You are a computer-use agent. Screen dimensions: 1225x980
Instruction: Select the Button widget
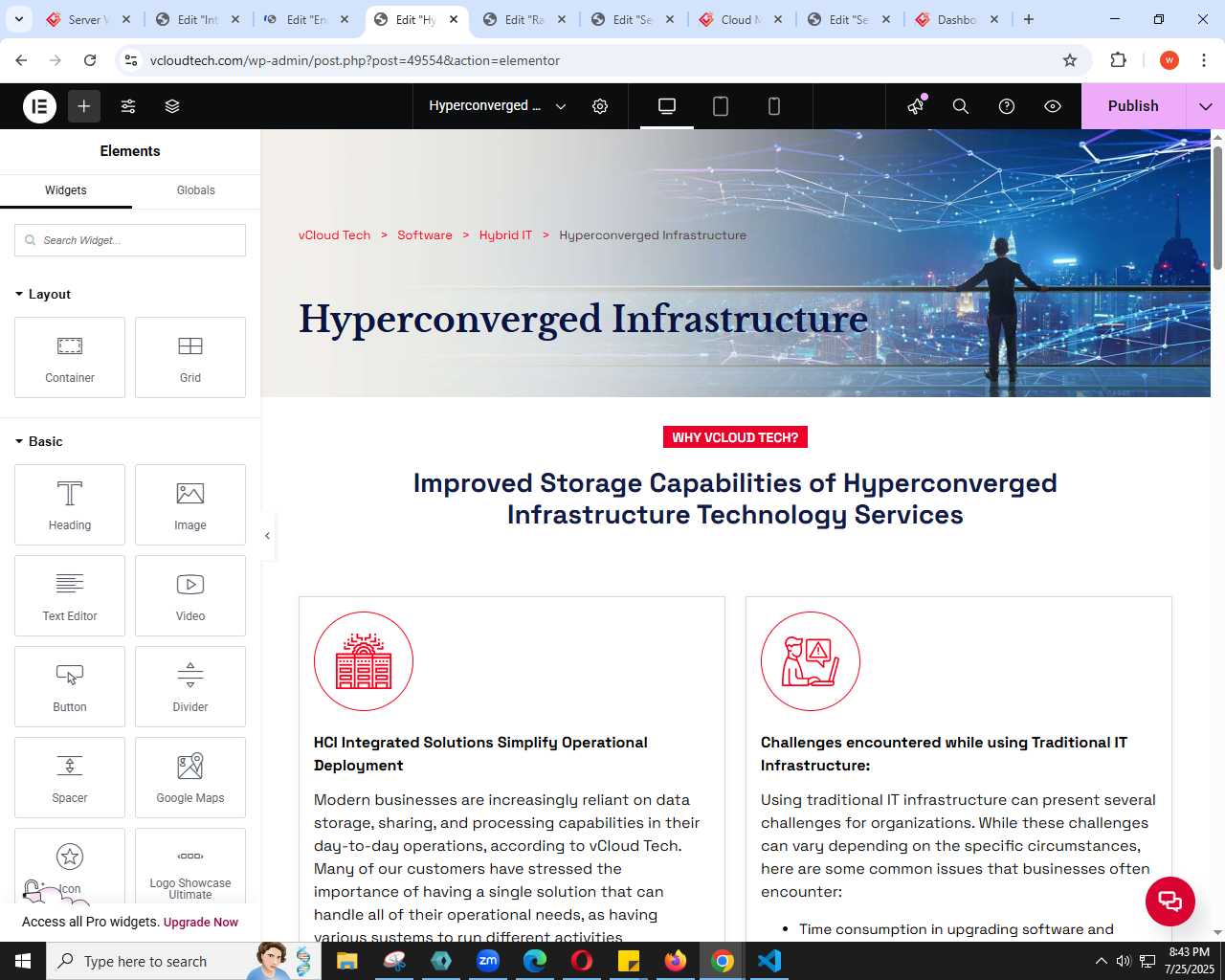point(70,686)
